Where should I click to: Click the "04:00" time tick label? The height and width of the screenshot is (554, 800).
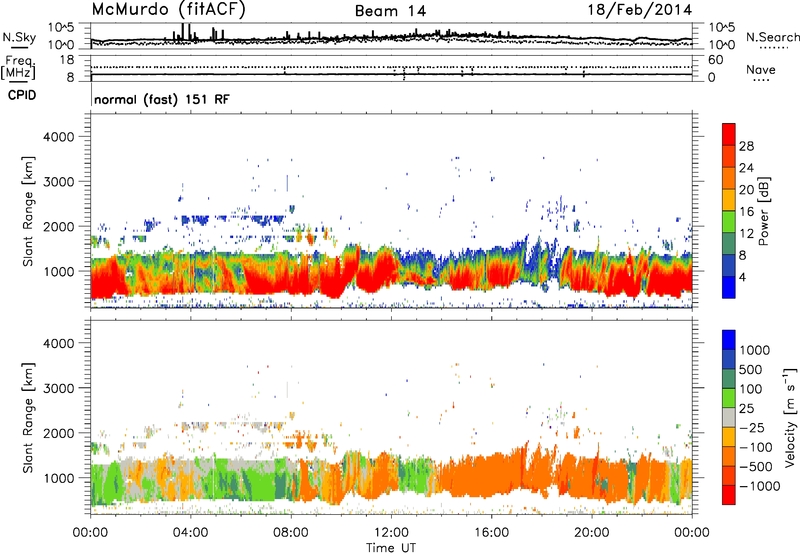[x=190, y=533]
